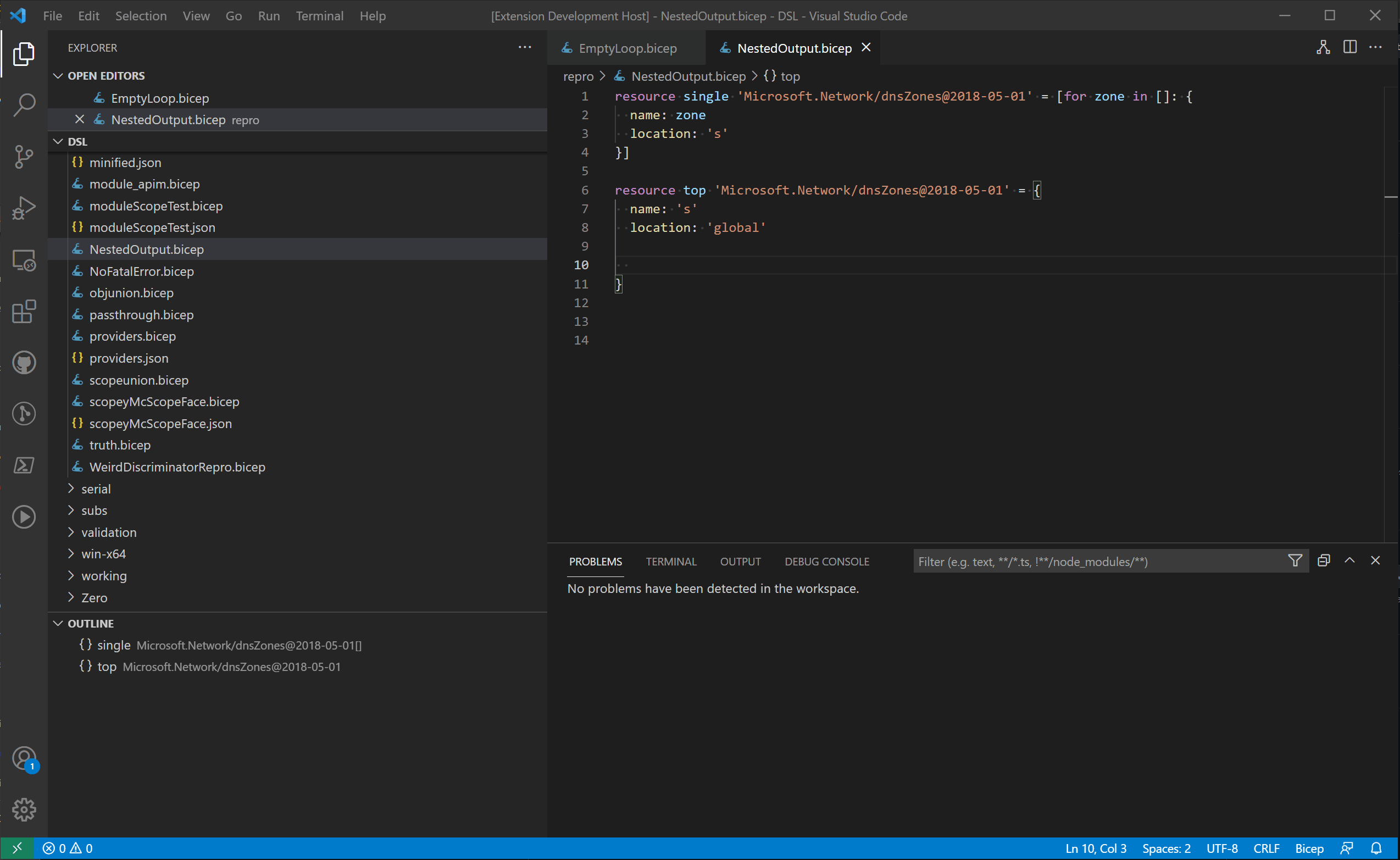1400x860 pixels.
Task: Switch to the EmptyLoop.bicep editor tab
Action: pyautogui.click(x=627, y=48)
